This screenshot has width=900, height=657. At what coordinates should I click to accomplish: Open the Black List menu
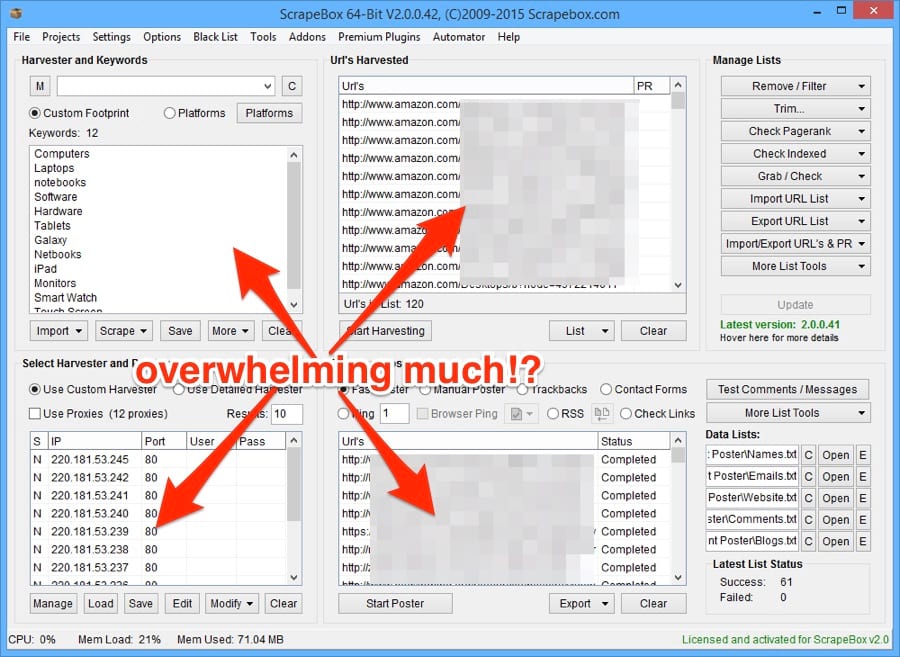(215, 37)
